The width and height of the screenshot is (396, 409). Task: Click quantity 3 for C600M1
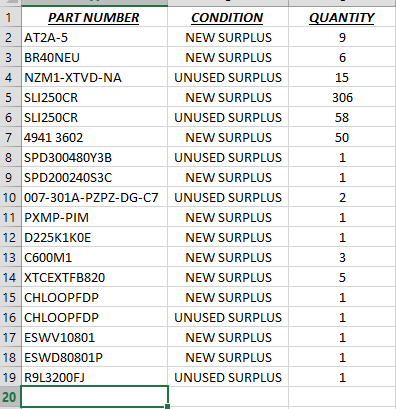click(342, 257)
